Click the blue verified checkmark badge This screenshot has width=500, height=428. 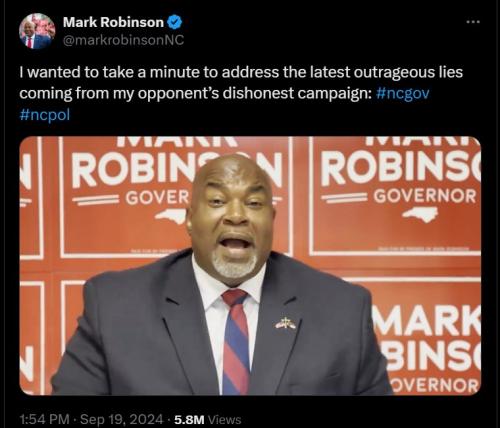pos(175,22)
